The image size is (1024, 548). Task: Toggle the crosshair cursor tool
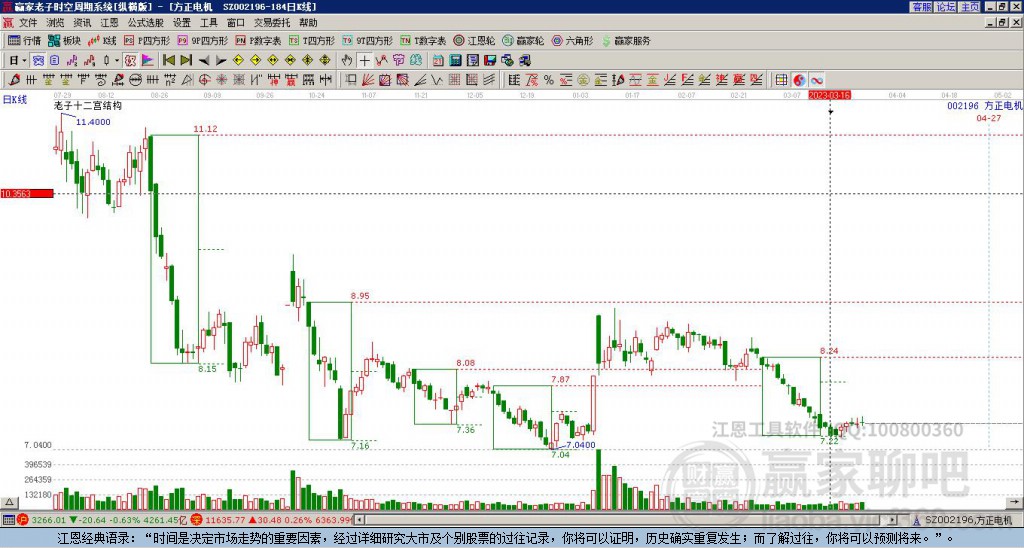click(364, 61)
